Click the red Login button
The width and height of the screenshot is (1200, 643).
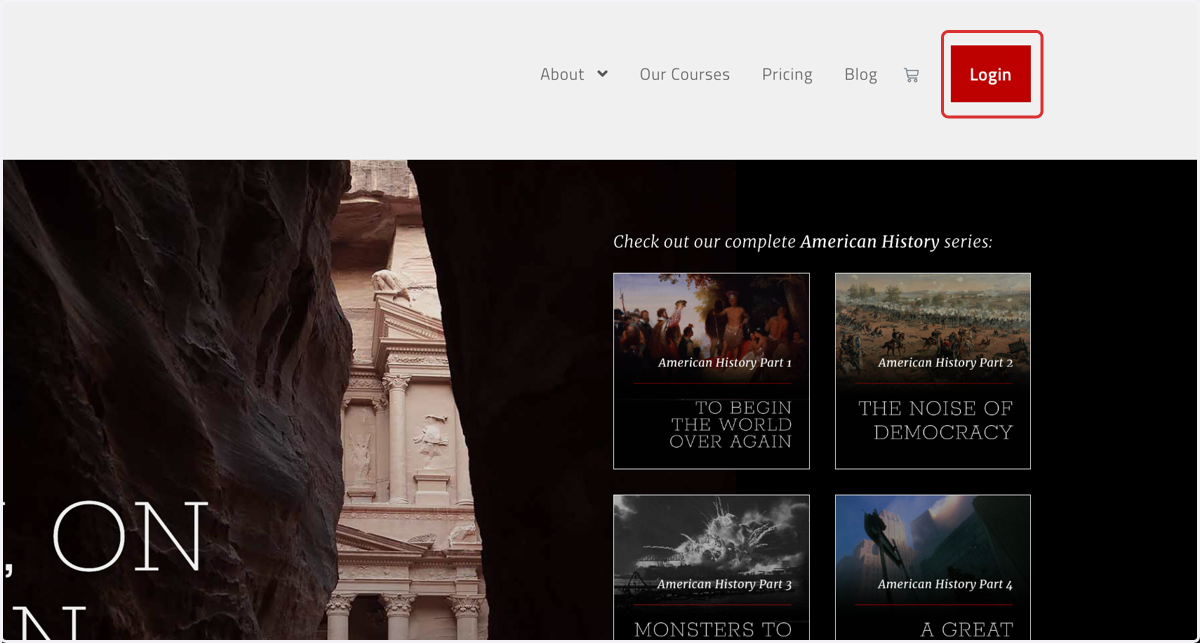[991, 74]
